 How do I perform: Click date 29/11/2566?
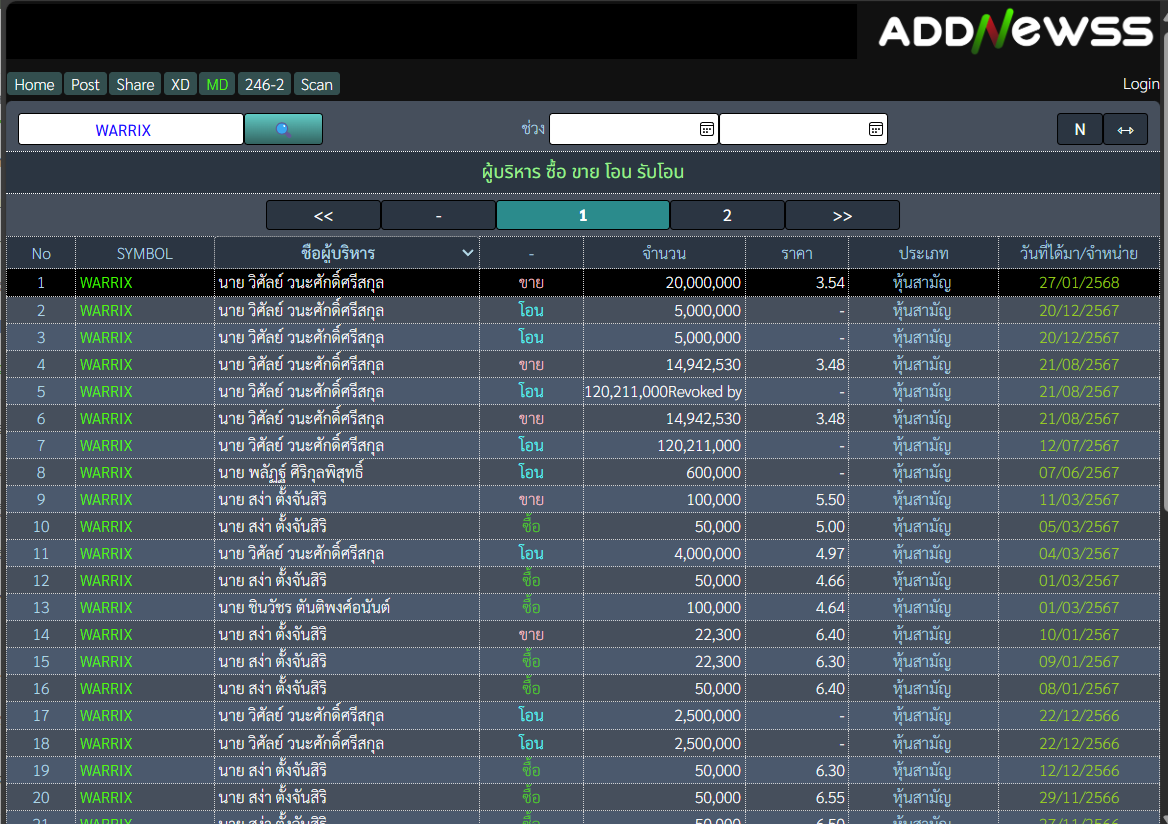click(1079, 797)
